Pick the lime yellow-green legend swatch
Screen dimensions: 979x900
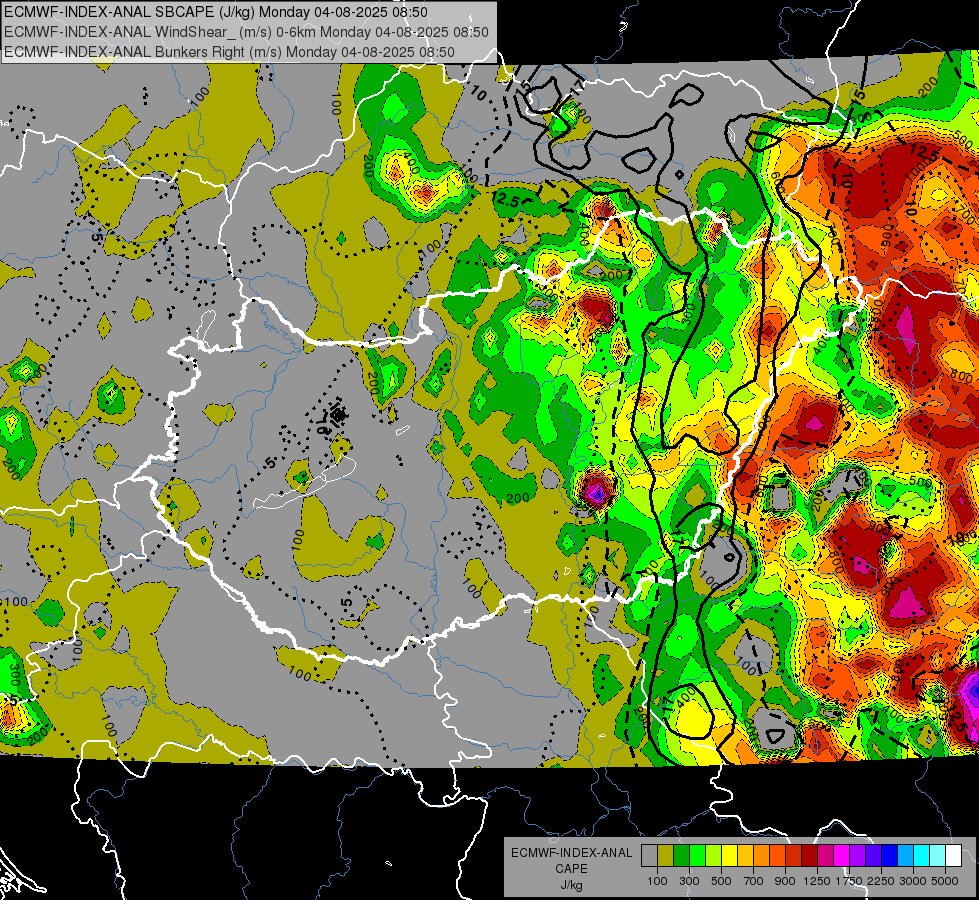coord(714,856)
